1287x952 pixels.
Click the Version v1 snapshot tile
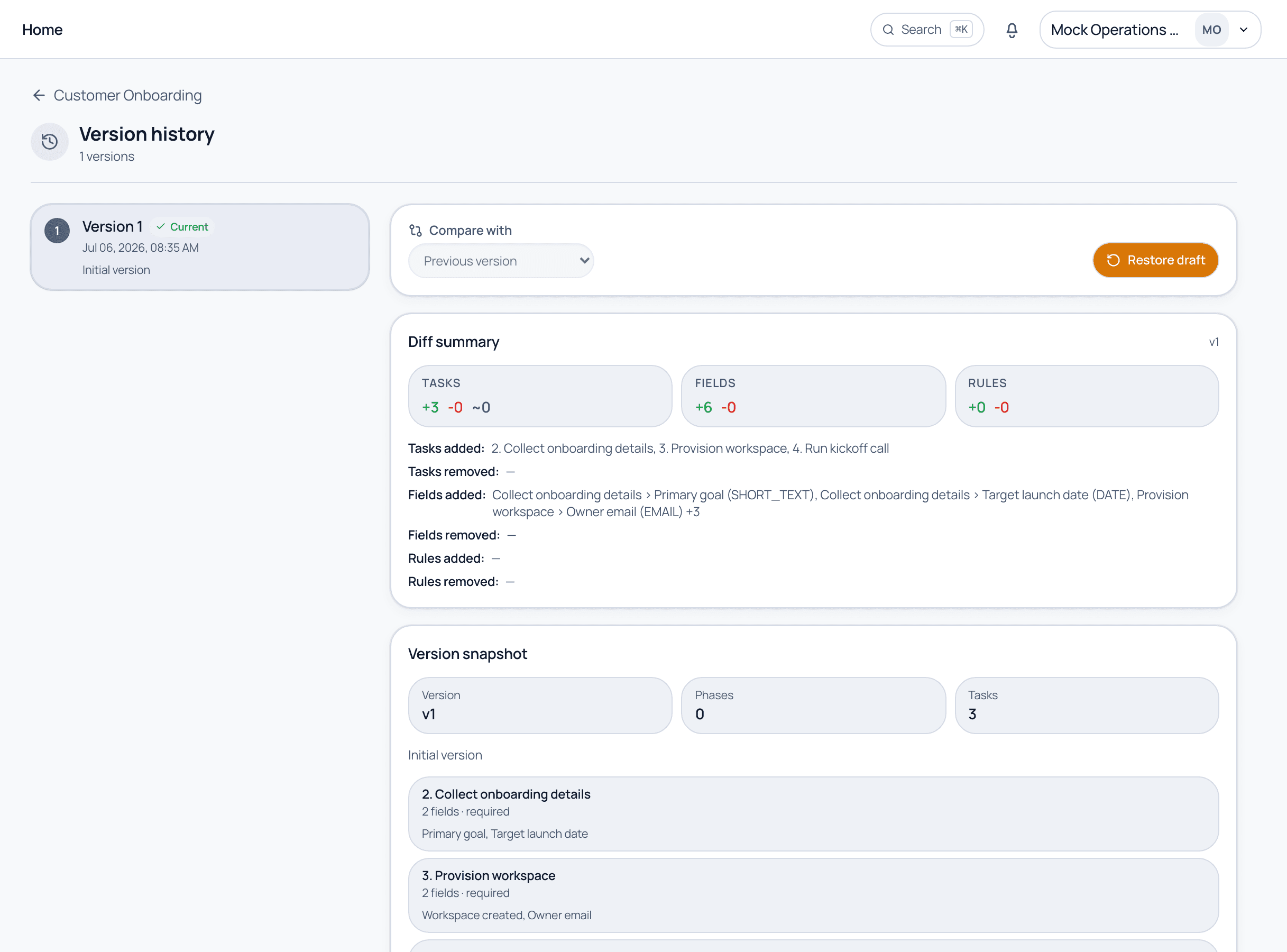point(540,706)
